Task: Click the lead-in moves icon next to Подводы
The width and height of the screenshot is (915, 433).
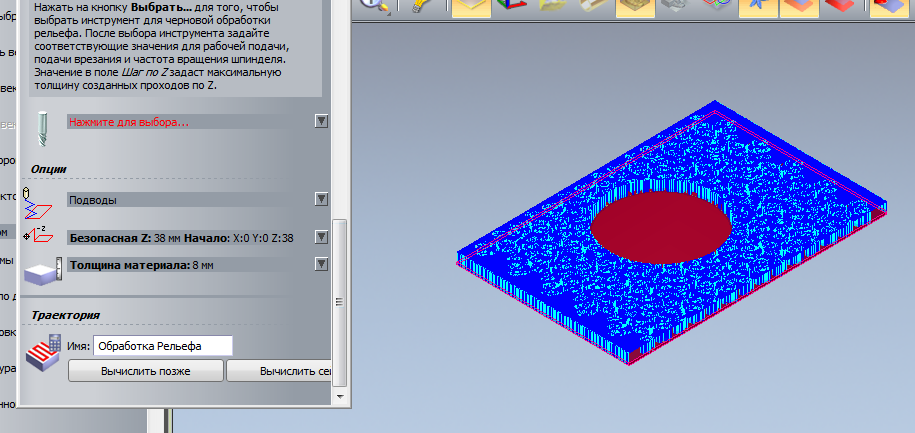Action: click(37, 202)
